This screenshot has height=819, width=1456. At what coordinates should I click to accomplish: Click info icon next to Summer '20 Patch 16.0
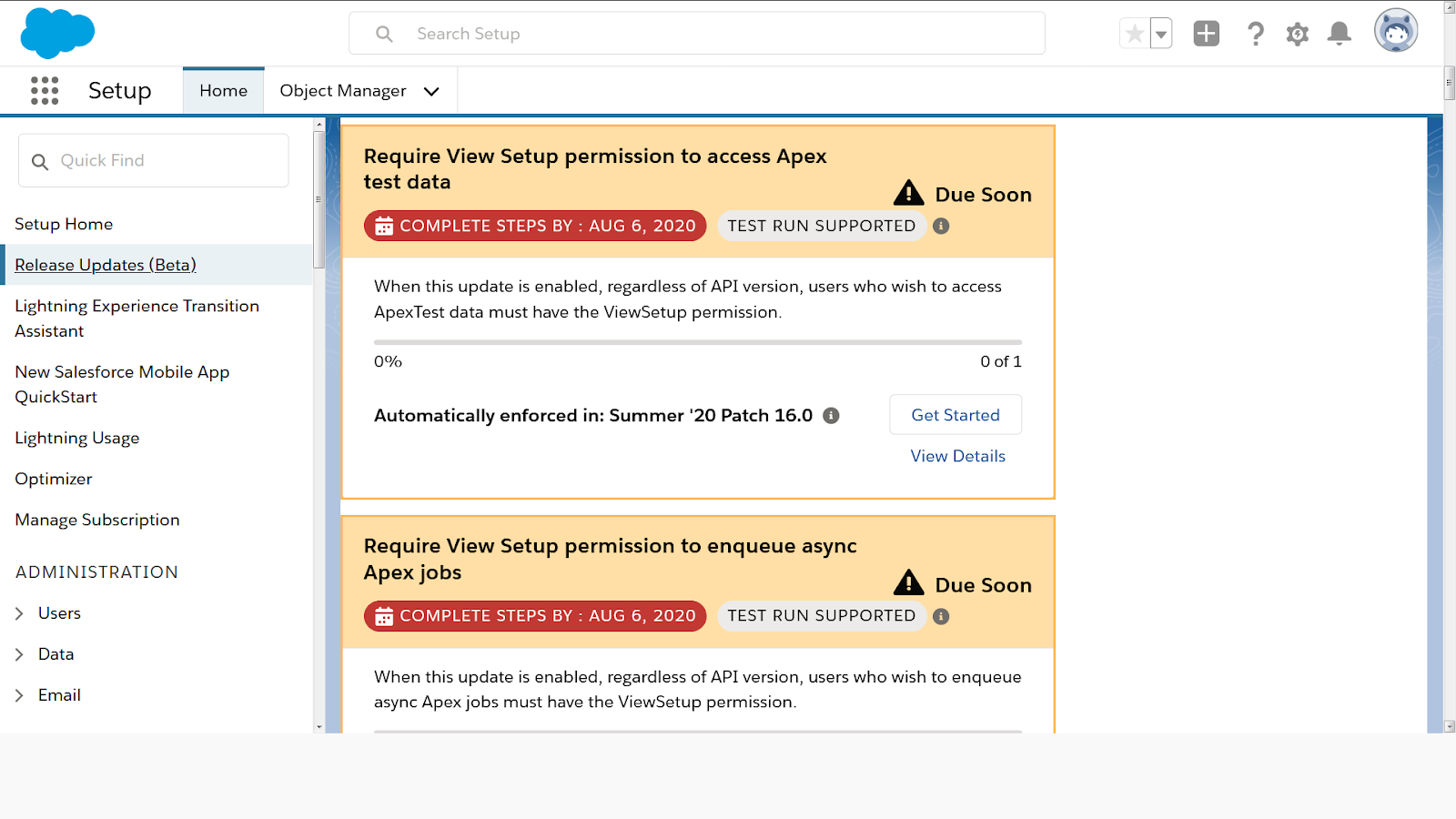coord(831,416)
